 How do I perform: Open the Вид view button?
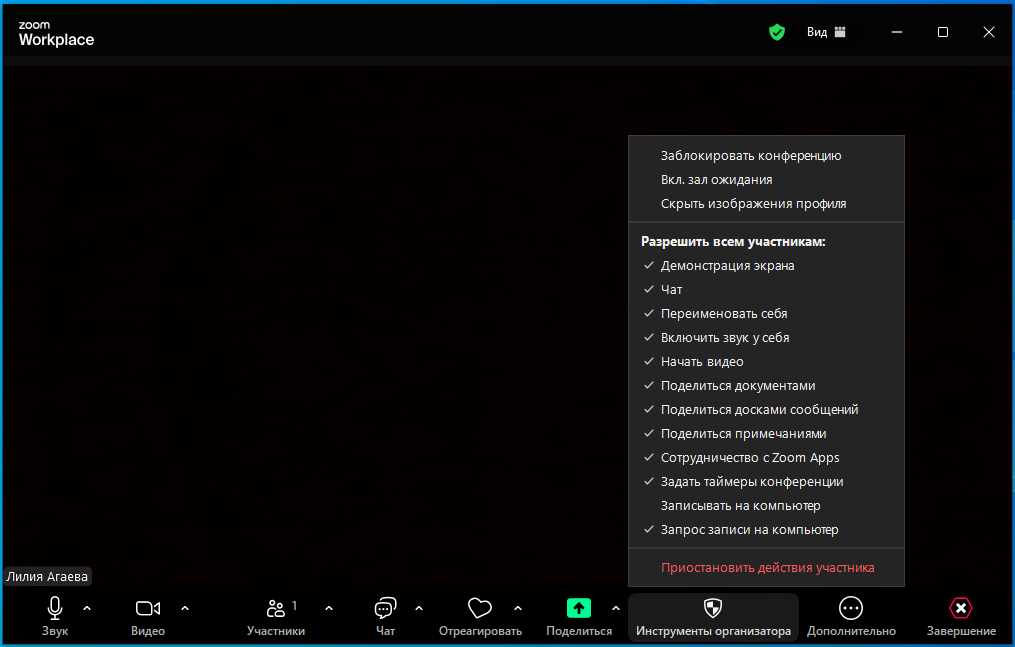(826, 32)
